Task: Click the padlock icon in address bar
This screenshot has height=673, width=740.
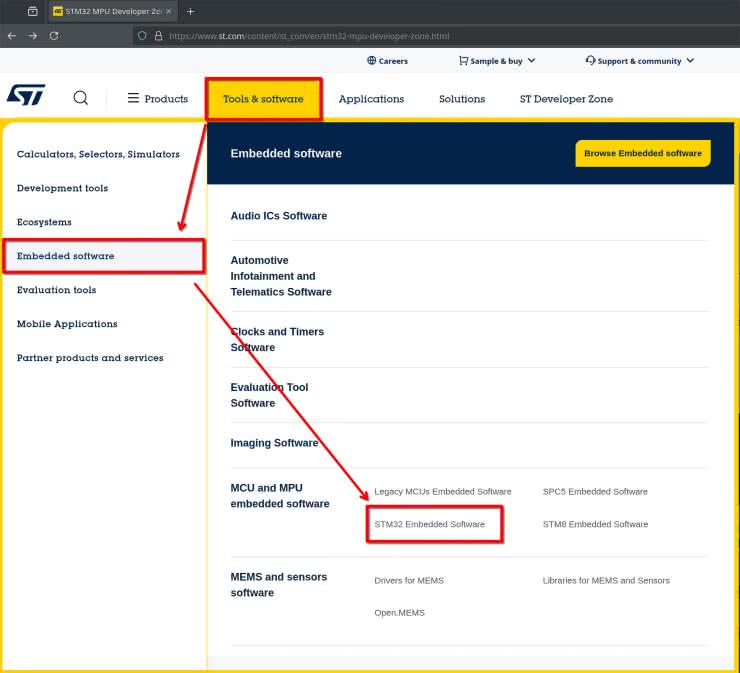Action: pos(158,36)
